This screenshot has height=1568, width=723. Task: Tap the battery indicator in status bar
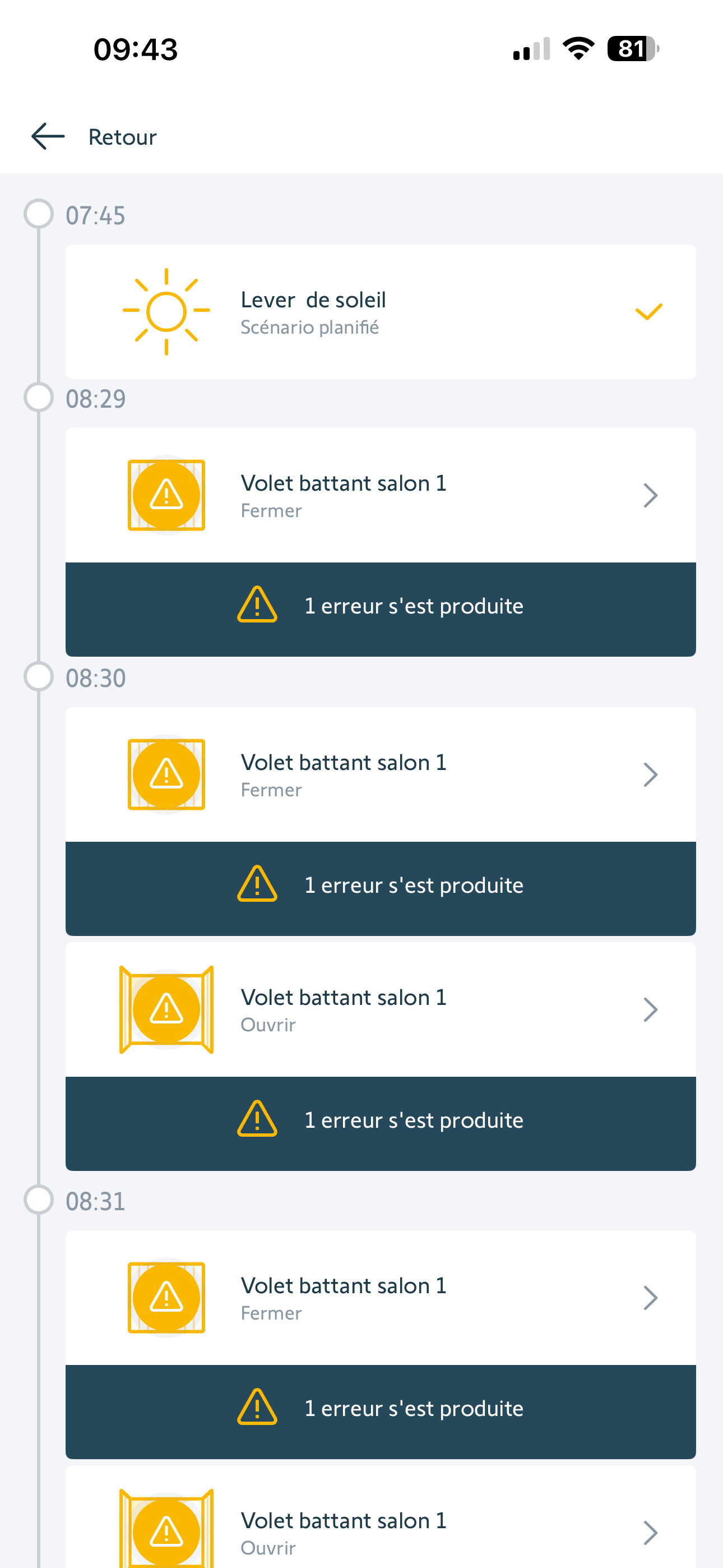click(632, 49)
